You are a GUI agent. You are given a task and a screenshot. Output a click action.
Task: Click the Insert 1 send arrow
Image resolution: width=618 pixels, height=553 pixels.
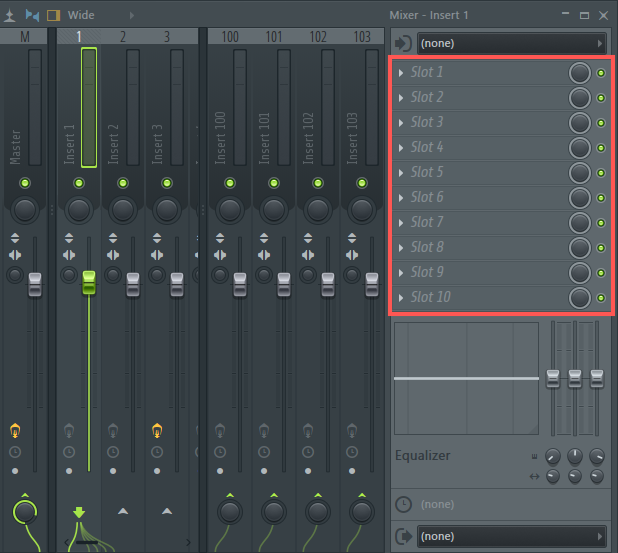pos(79,512)
